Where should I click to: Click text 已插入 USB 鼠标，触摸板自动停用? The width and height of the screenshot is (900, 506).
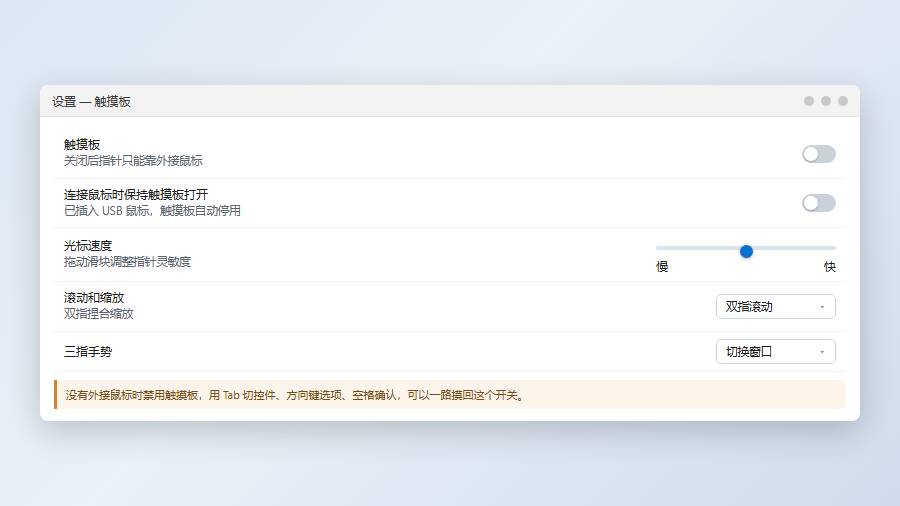(152, 211)
